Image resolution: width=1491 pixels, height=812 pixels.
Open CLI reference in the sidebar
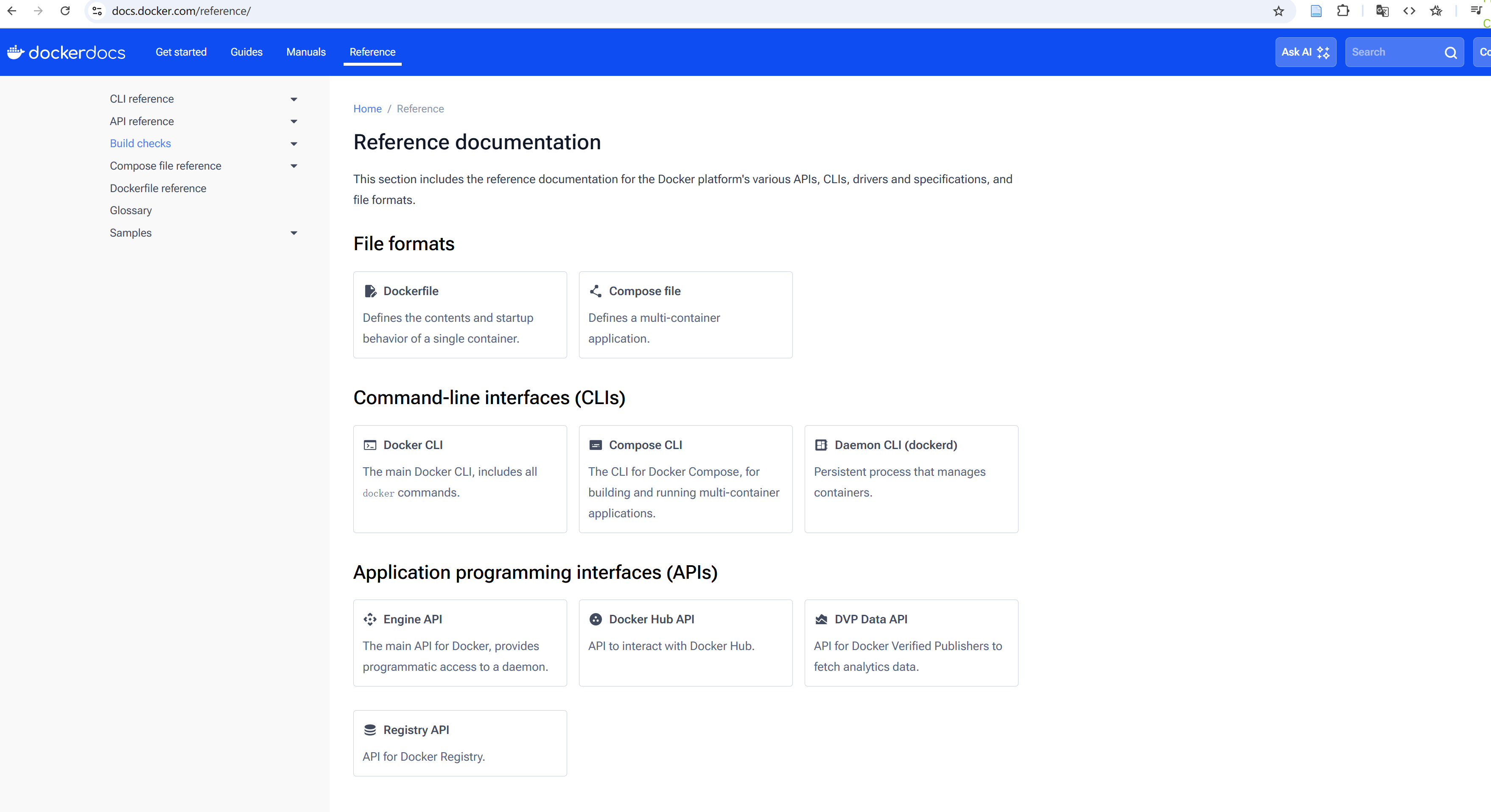click(142, 99)
